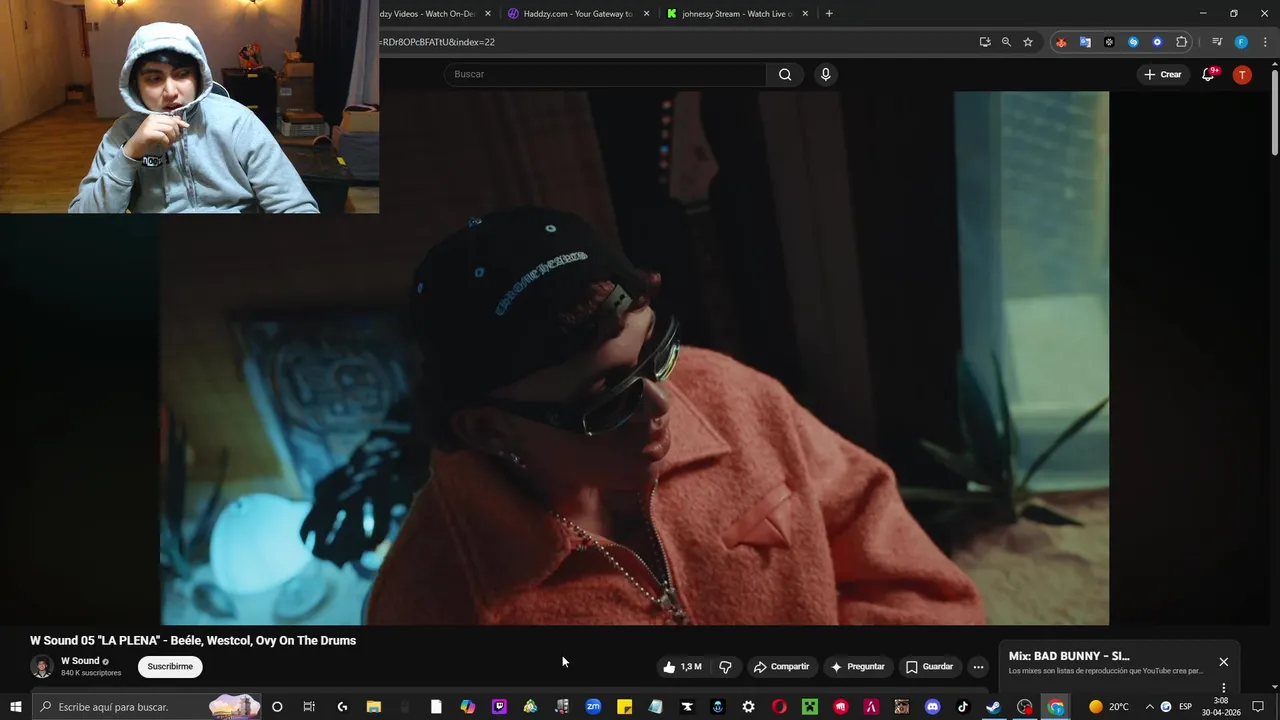The height and width of the screenshot is (720, 1280).
Task: Start voice search with microphone icon
Action: click(825, 74)
